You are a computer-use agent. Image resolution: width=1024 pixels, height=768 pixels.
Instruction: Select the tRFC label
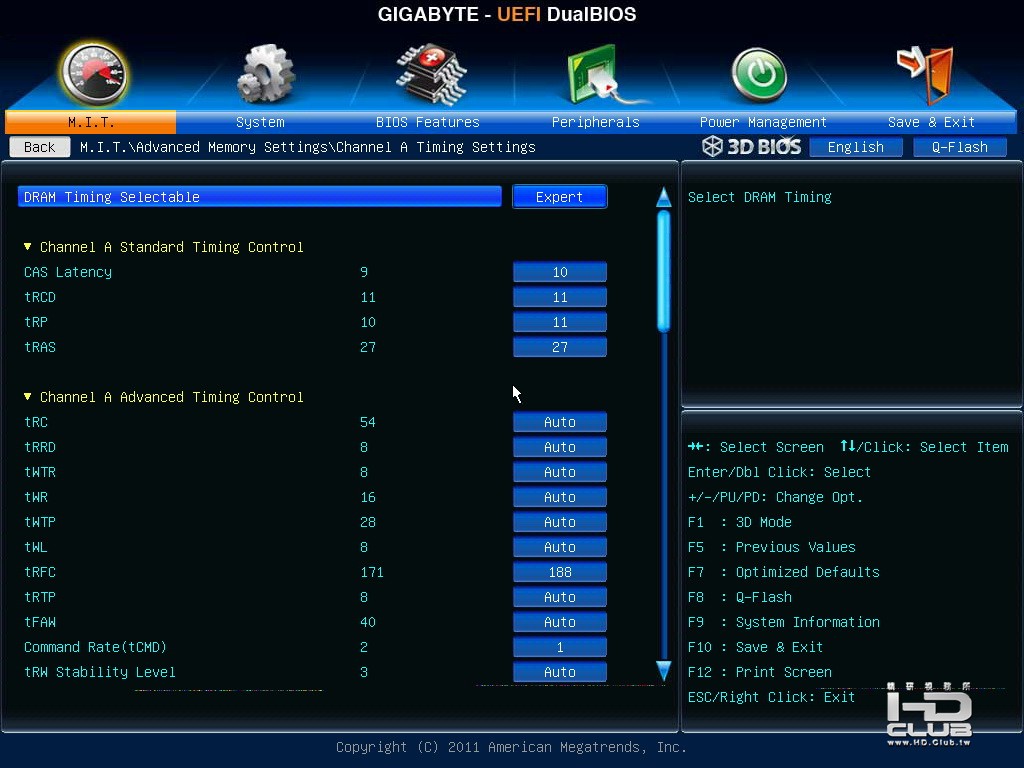point(40,572)
